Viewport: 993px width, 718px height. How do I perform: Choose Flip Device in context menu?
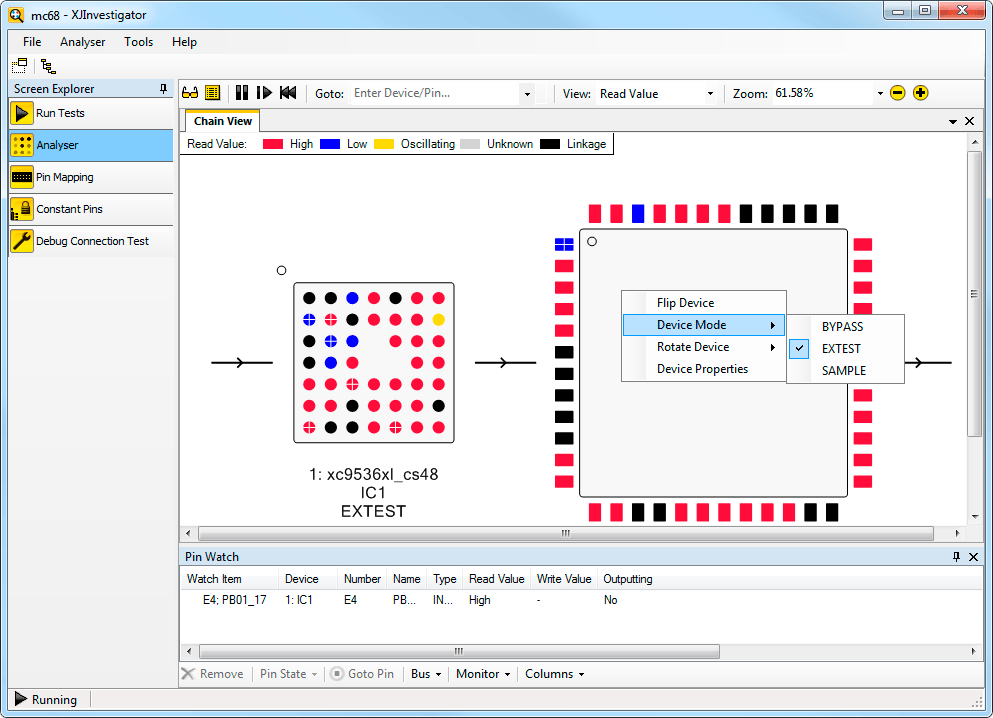pyautogui.click(x=704, y=303)
